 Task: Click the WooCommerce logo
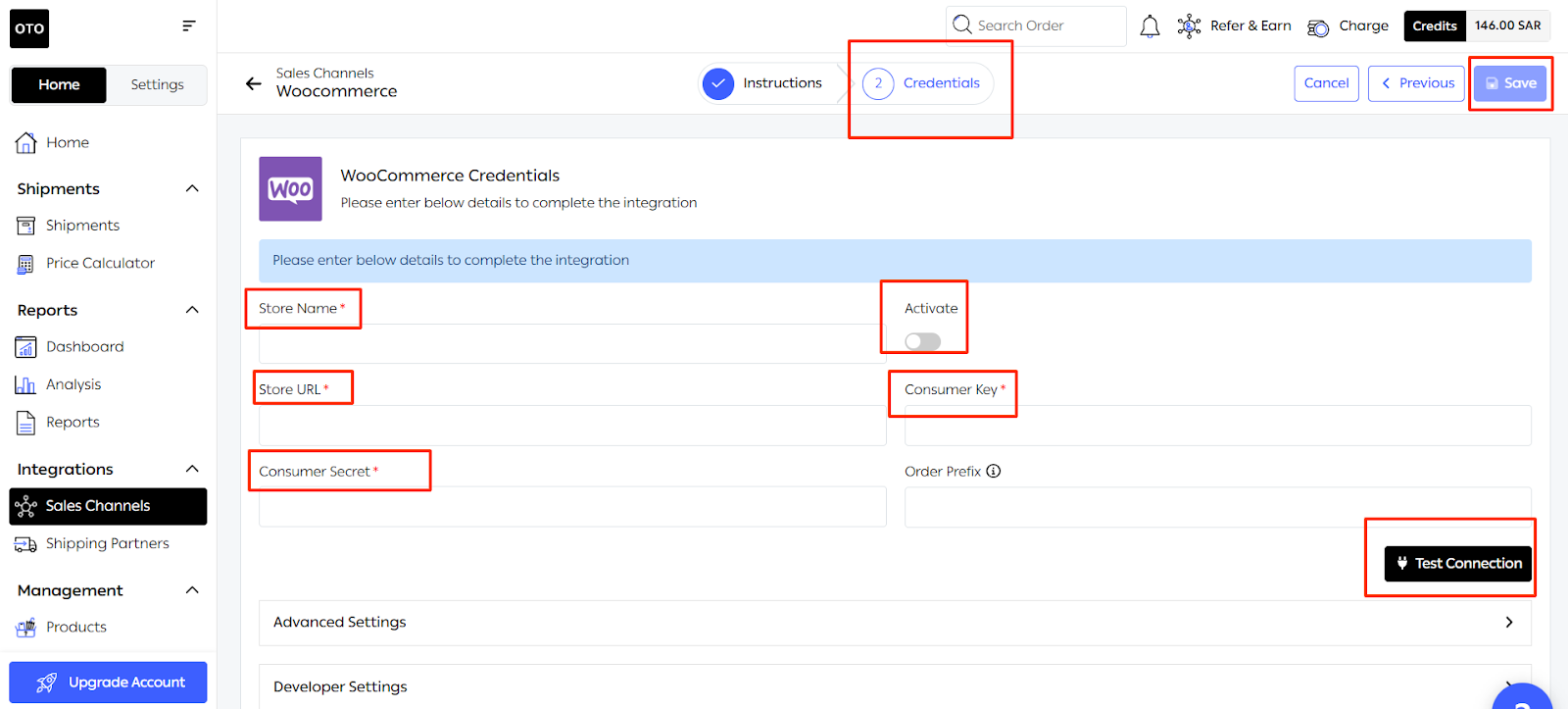coord(290,189)
